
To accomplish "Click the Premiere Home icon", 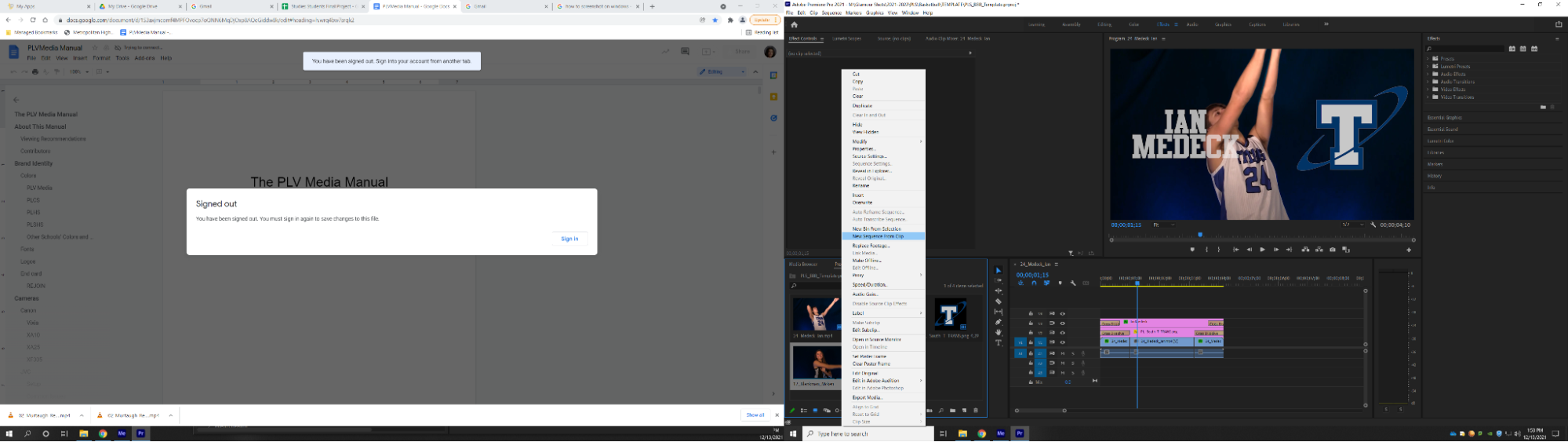I will pyautogui.click(x=794, y=24).
